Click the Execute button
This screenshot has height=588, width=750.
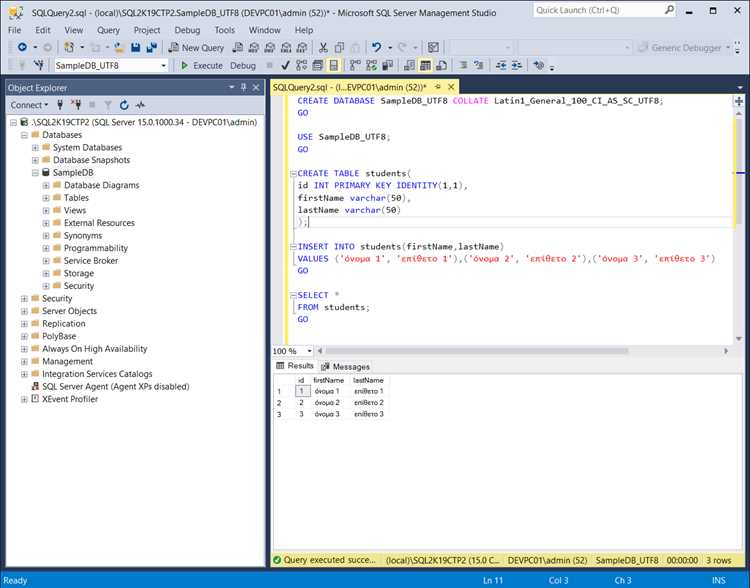point(201,66)
